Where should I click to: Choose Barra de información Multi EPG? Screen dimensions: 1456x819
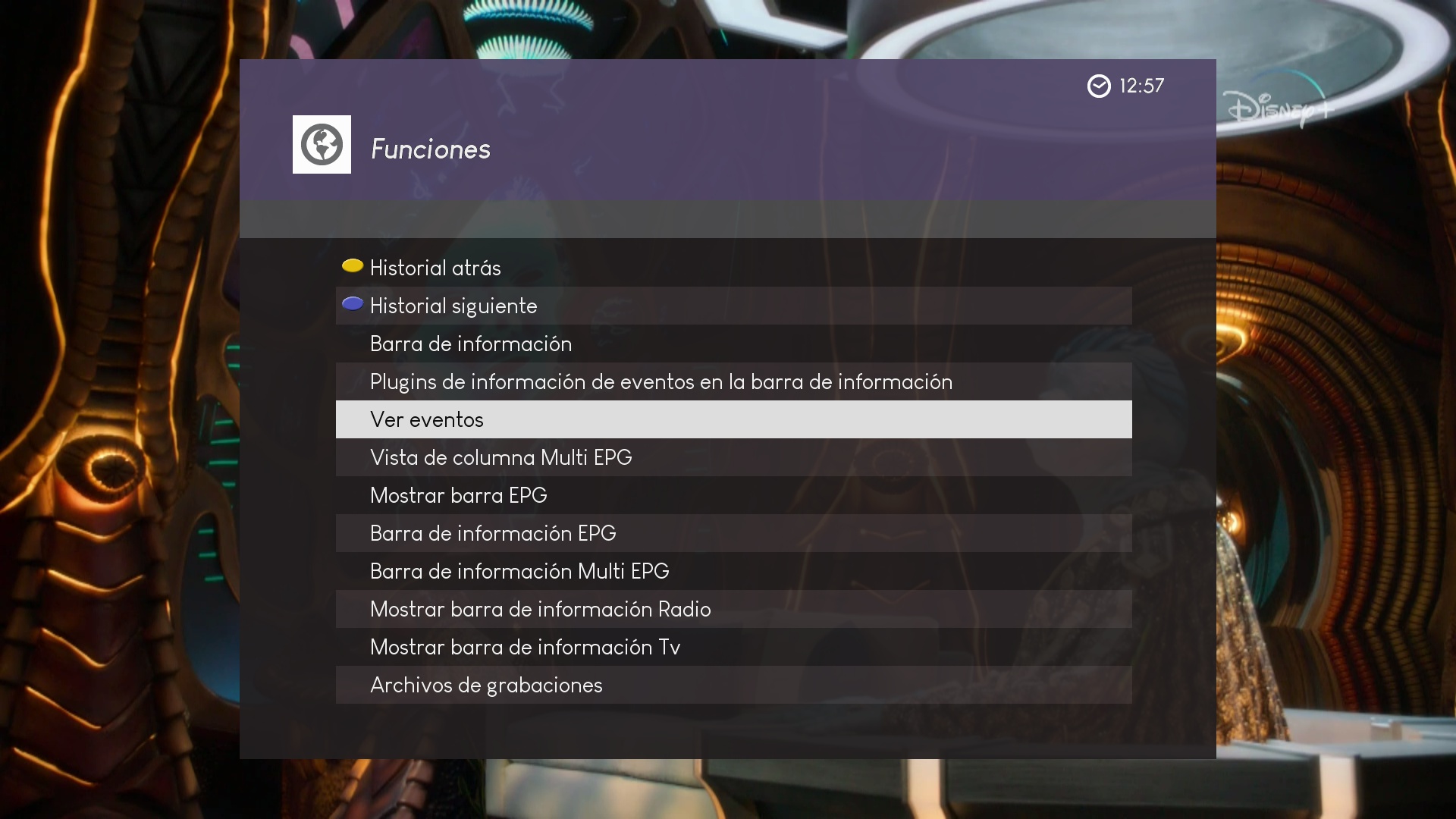(x=734, y=571)
